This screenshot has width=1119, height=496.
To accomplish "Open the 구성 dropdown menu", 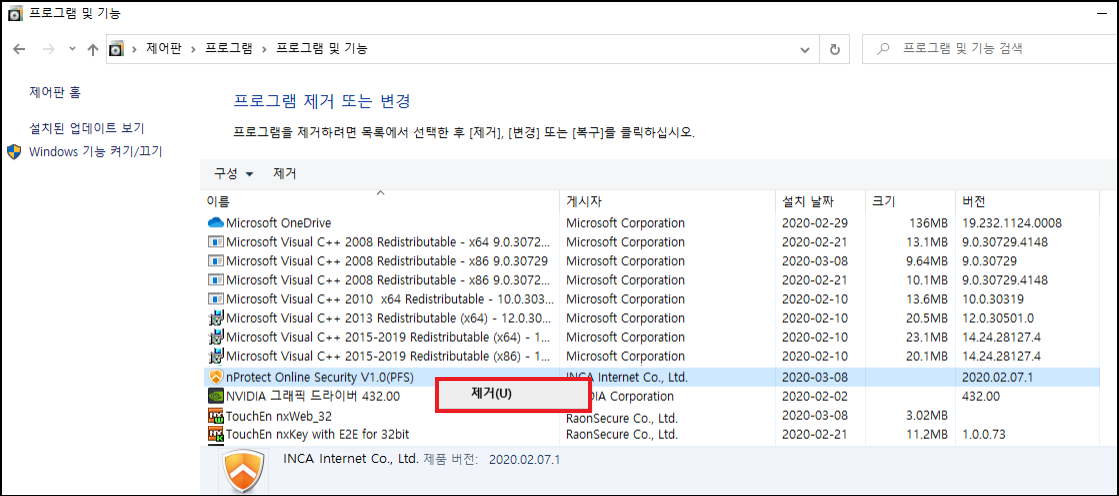I will (x=234, y=173).
